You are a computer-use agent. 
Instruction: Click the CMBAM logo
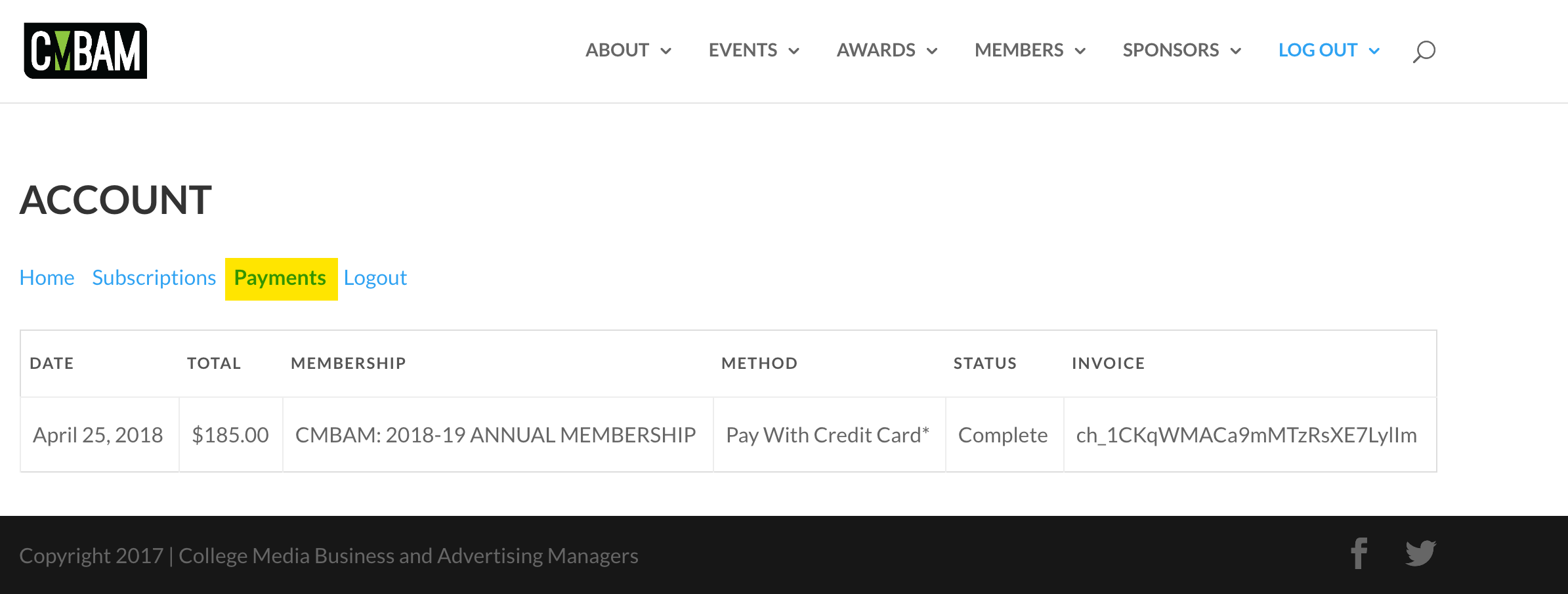click(x=85, y=51)
